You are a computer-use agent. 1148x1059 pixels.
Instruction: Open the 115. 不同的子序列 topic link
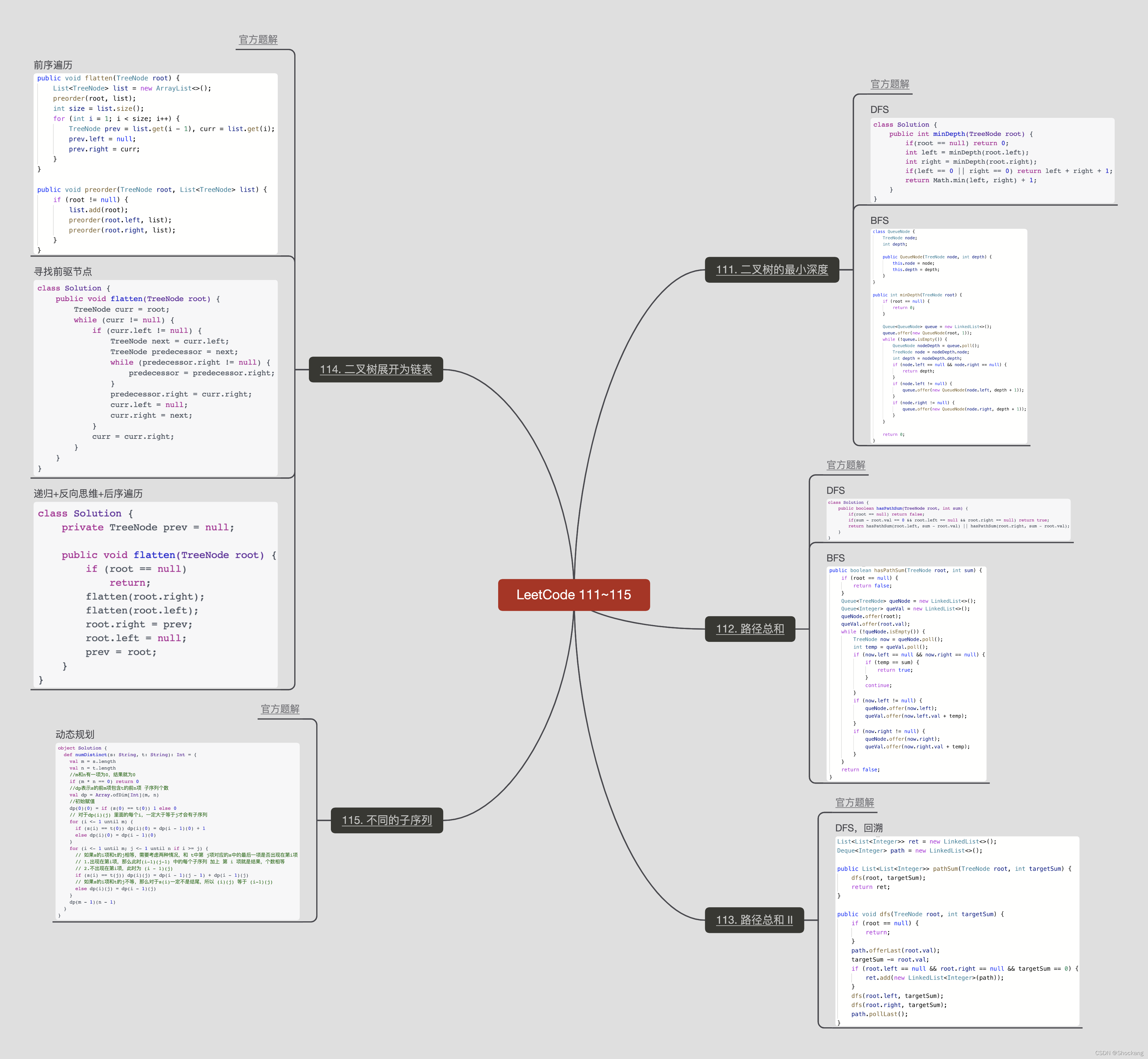pos(387,820)
